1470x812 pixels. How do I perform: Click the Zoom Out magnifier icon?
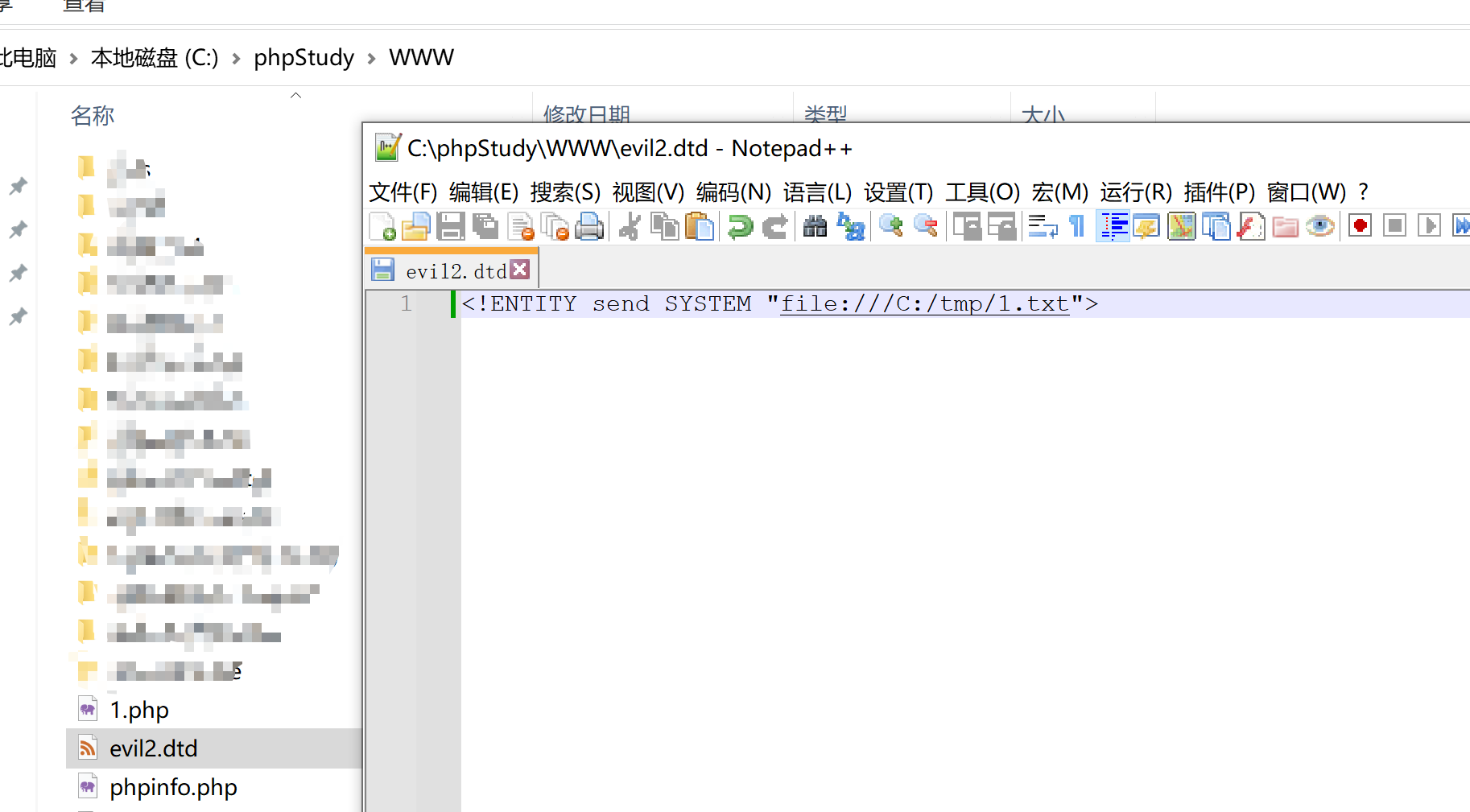point(926,227)
